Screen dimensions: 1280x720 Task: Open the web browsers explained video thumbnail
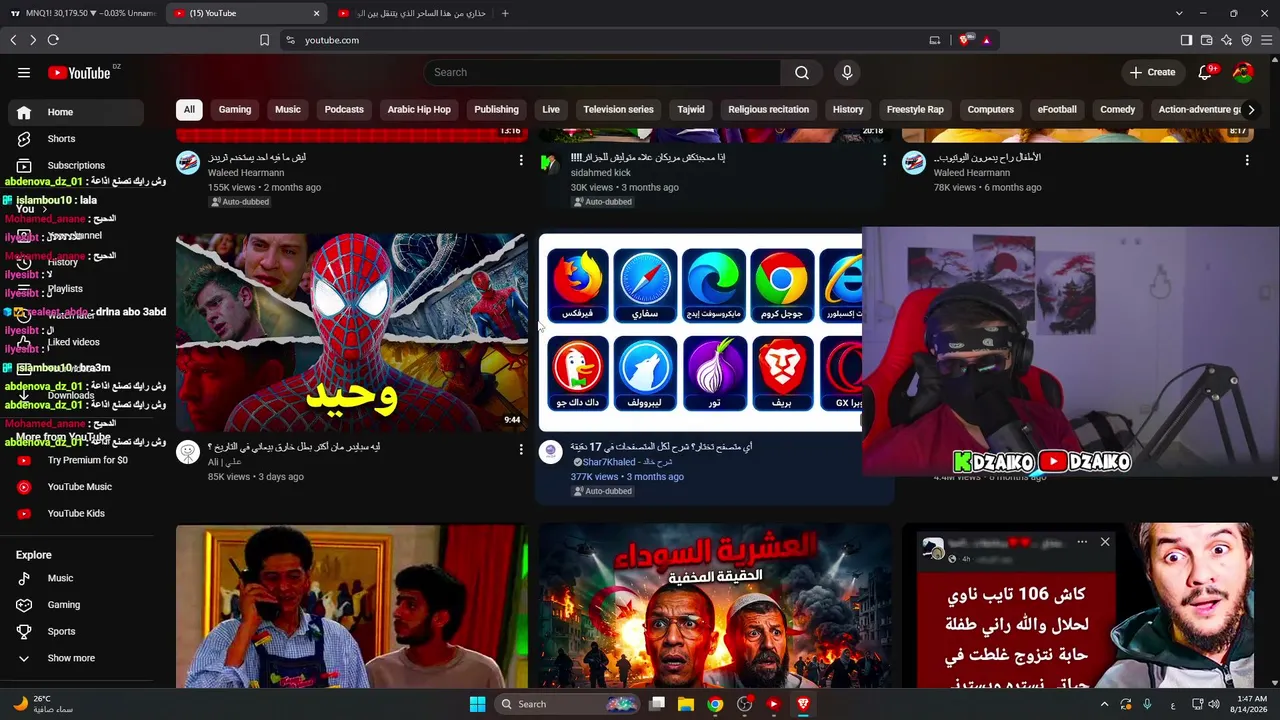pyautogui.click(x=700, y=333)
